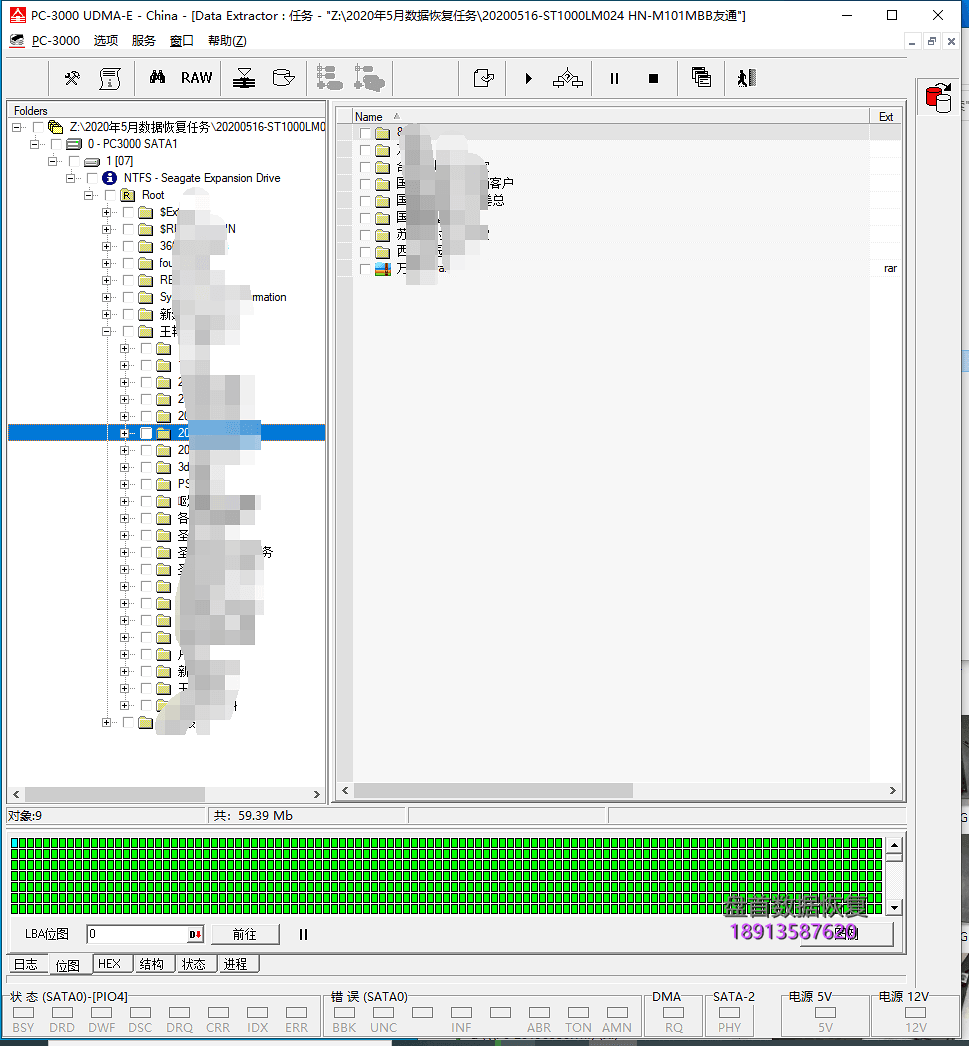Open the script info scroll icon
969x1046 pixels.
pyautogui.click(x=110, y=78)
